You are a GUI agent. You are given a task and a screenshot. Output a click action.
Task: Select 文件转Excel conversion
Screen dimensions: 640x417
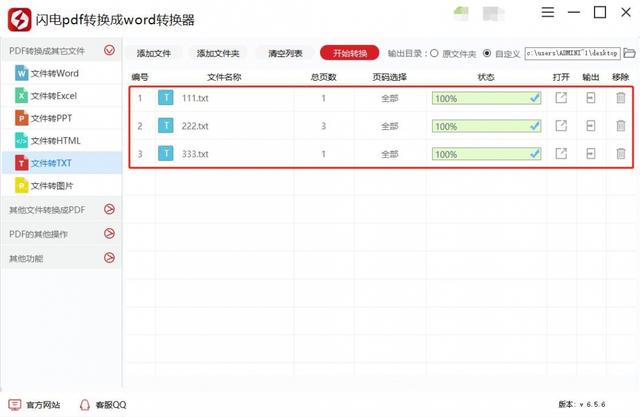(x=62, y=96)
